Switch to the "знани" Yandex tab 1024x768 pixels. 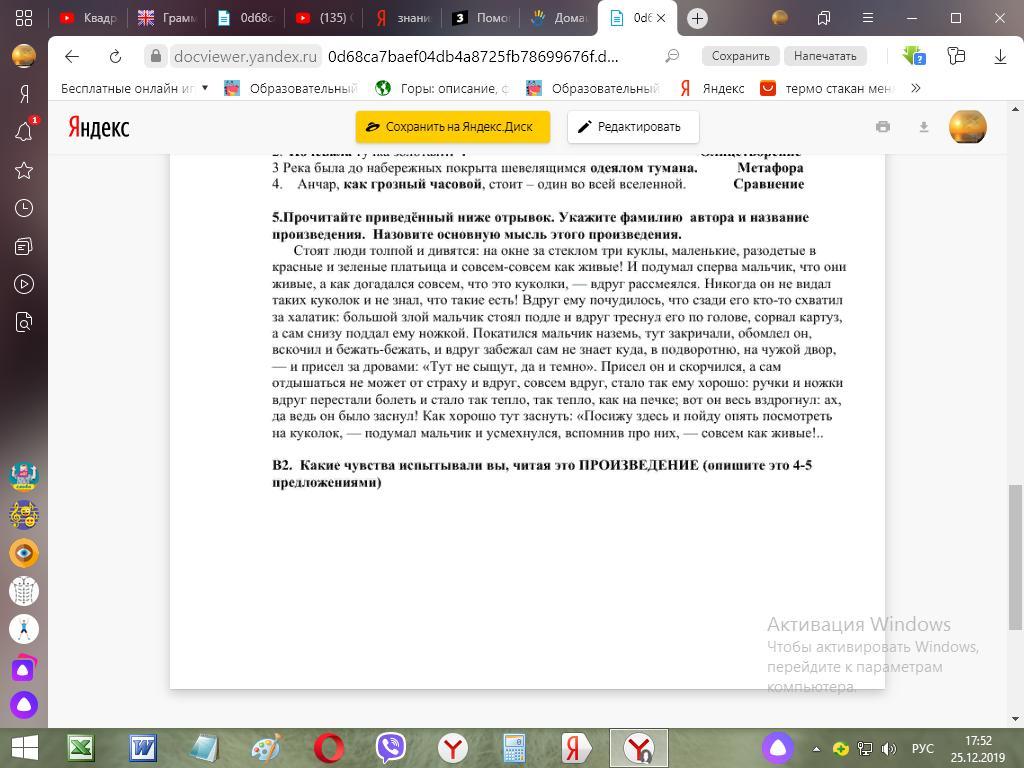(x=403, y=18)
